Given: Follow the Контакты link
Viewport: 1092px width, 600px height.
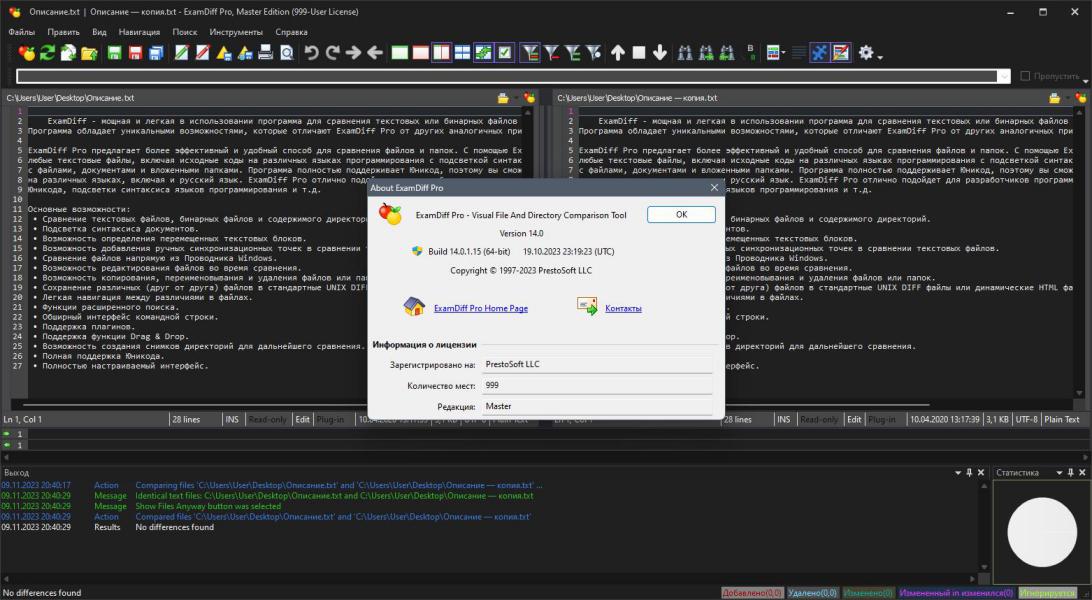Looking at the screenshot, I should pos(623,308).
